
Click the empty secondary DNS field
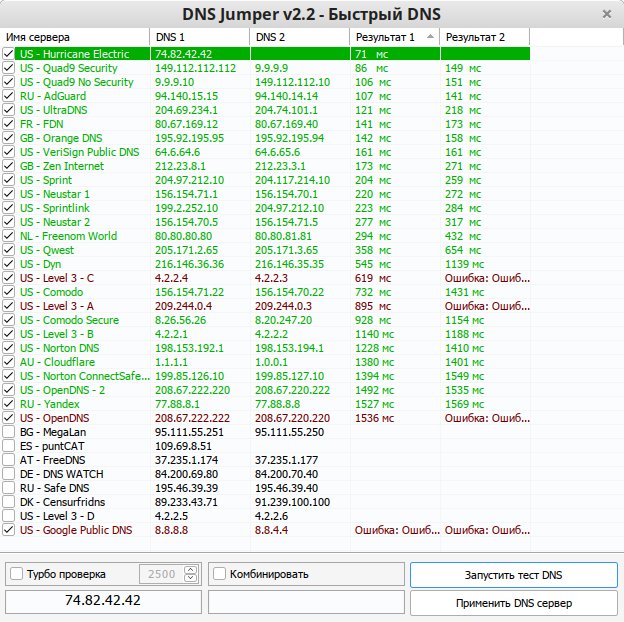[304, 601]
